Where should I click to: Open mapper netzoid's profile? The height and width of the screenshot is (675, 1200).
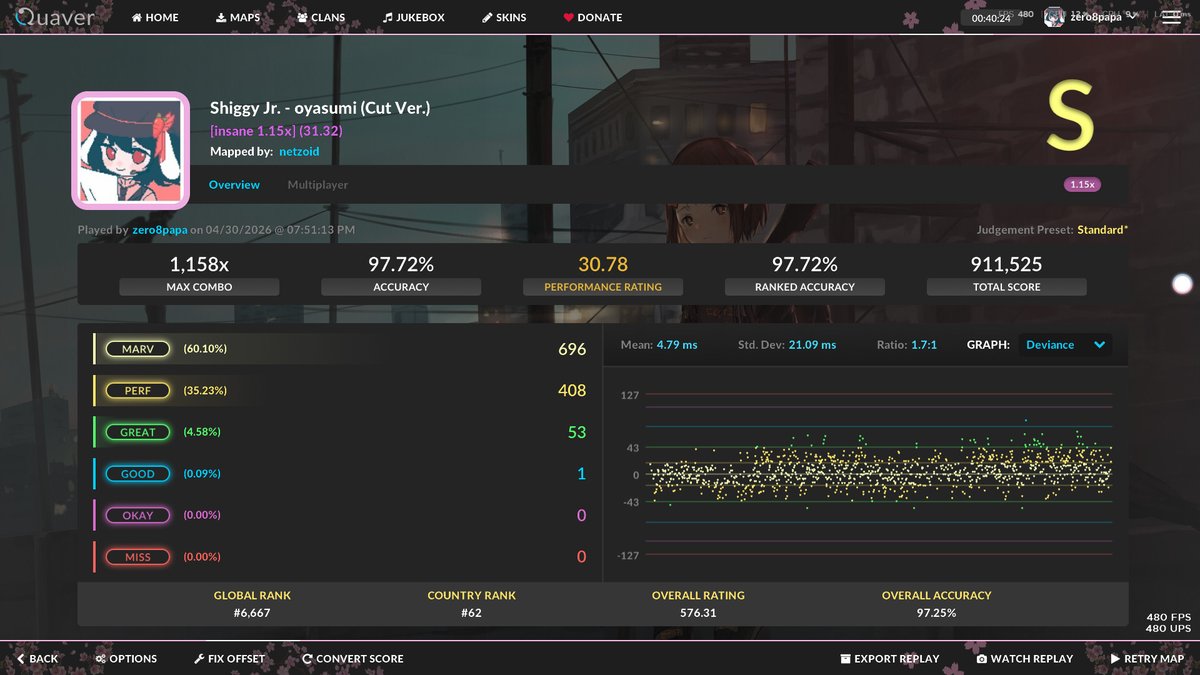299,152
